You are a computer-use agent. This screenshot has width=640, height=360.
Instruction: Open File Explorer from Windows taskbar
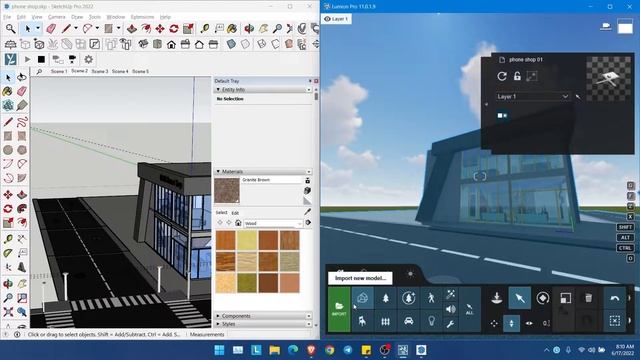pyautogui.click(x=274, y=350)
